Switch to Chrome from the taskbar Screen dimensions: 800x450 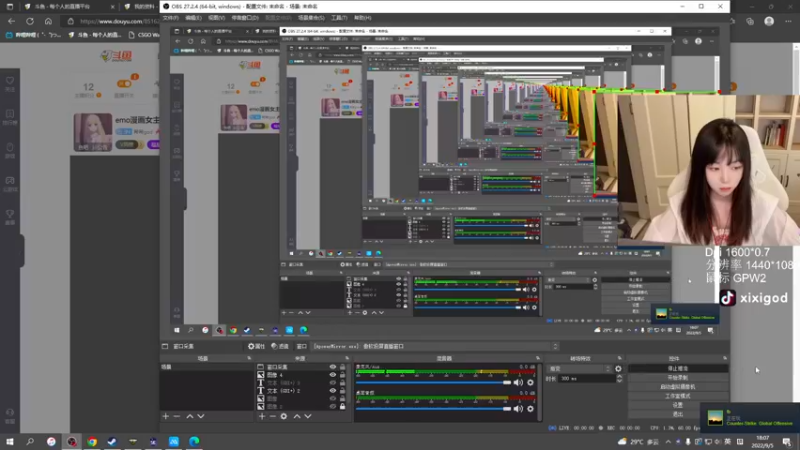92,442
